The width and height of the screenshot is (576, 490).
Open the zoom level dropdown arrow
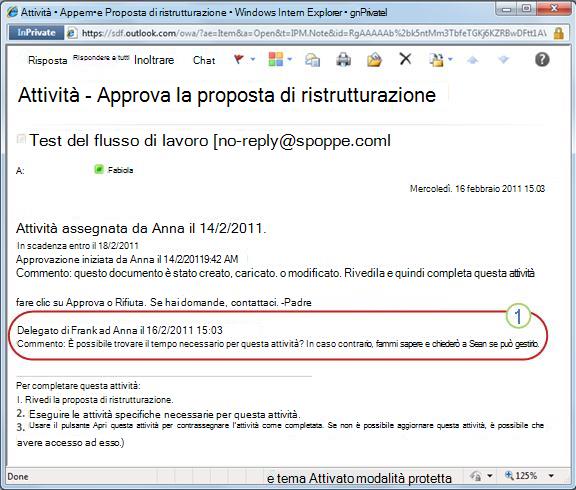coord(551,476)
